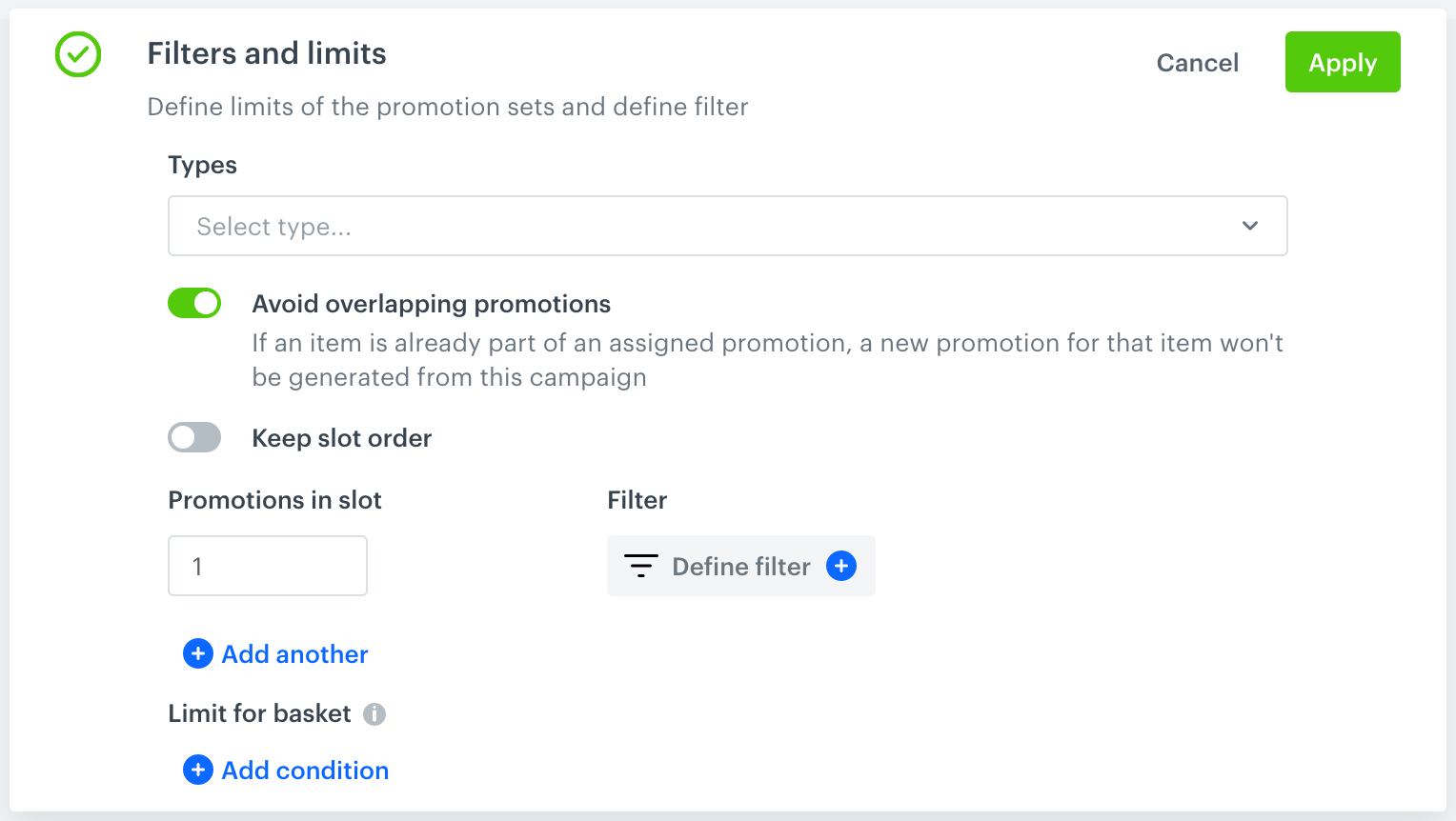The width and height of the screenshot is (1456, 821).
Task: Click the info icon next to Limit for basket
Action: 375,712
